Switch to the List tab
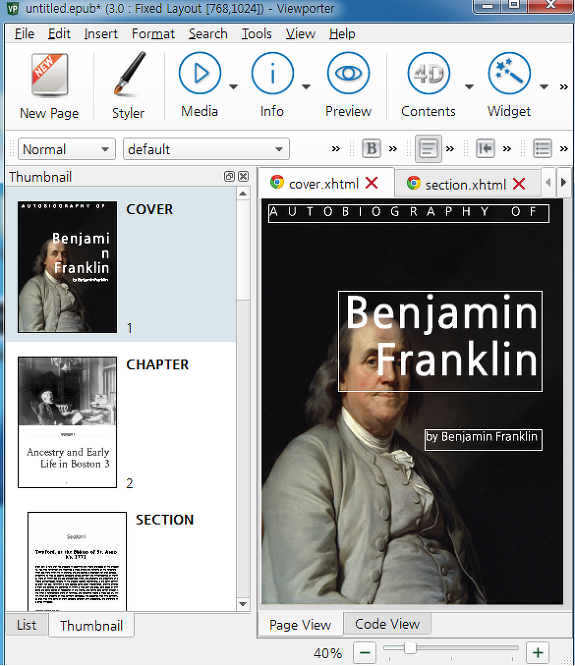 point(27,625)
